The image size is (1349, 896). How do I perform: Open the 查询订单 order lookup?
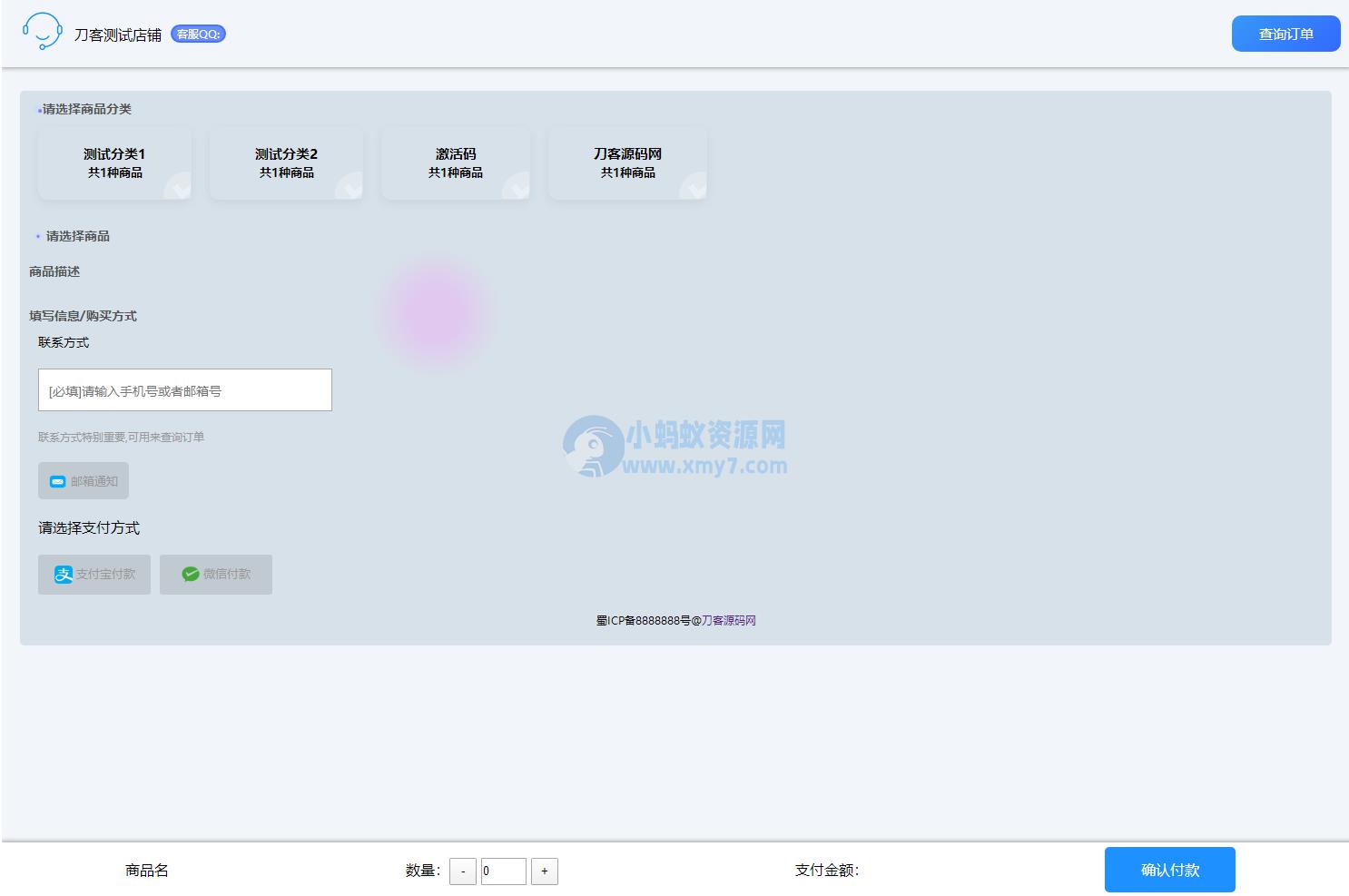point(1285,34)
